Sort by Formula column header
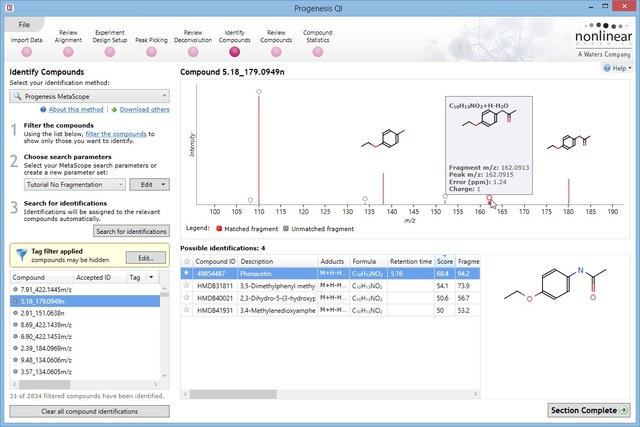640x427 pixels. point(368,261)
